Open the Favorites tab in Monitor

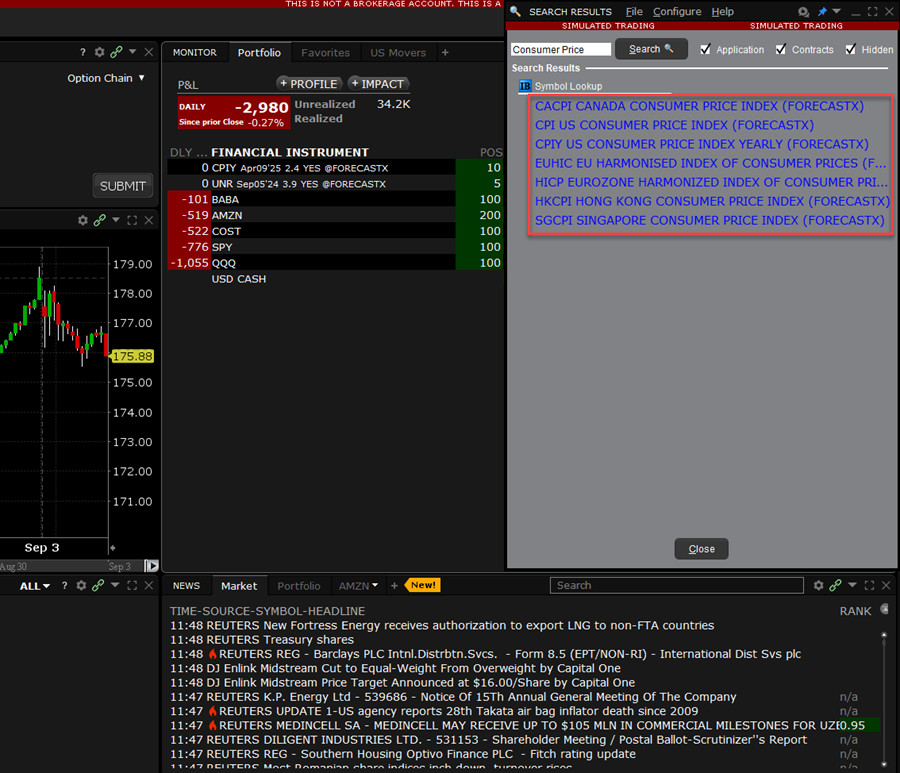(325, 53)
